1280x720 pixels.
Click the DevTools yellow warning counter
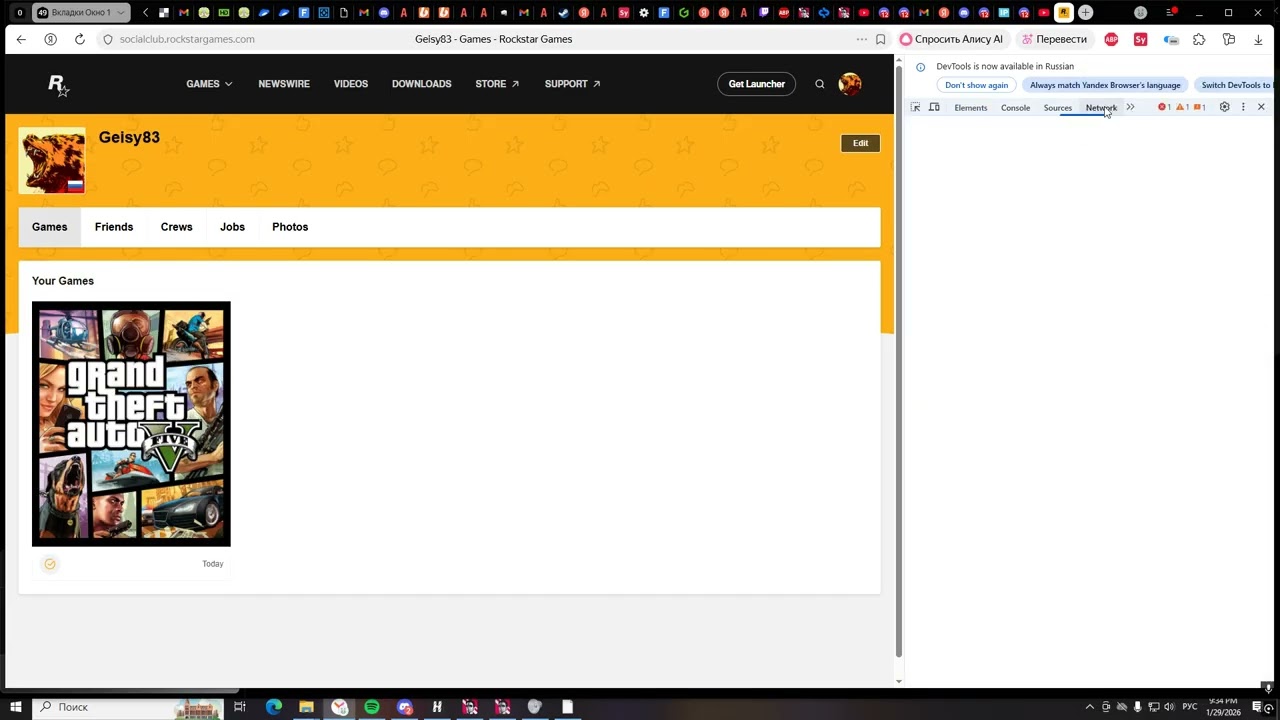1182,107
